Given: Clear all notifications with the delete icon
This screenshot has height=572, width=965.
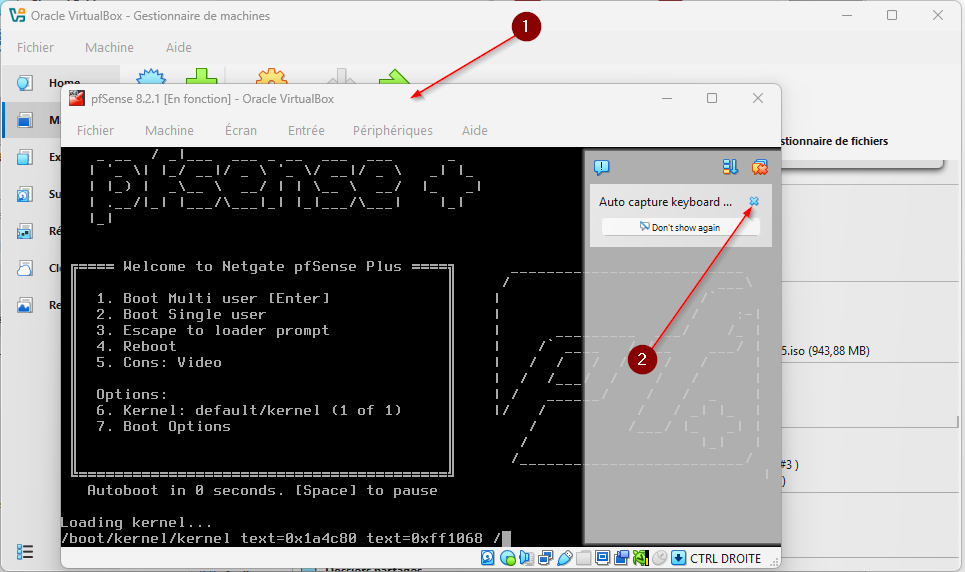Looking at the screenshot, I should pyautogui.click(x=760, y=167).
